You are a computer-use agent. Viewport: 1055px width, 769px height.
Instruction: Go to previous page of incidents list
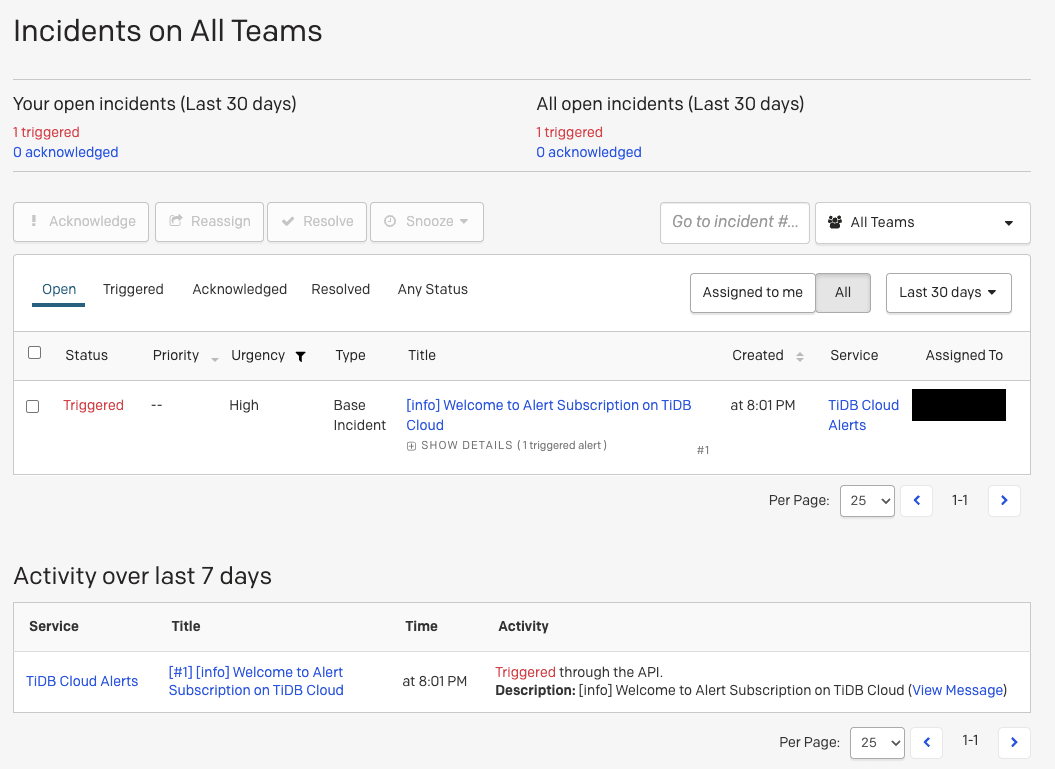coord(917,501)
